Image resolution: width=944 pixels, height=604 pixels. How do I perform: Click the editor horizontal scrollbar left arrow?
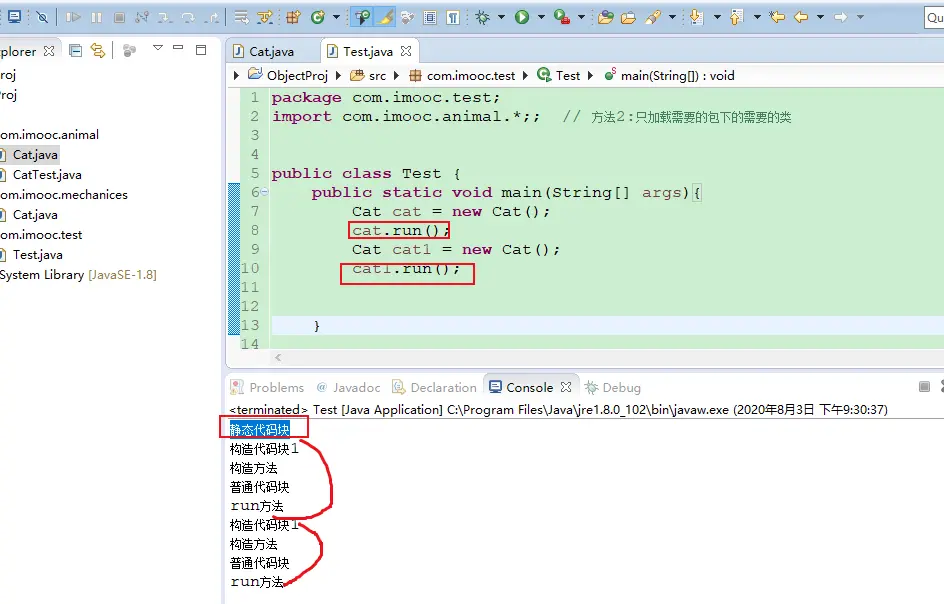pos(277,357)
